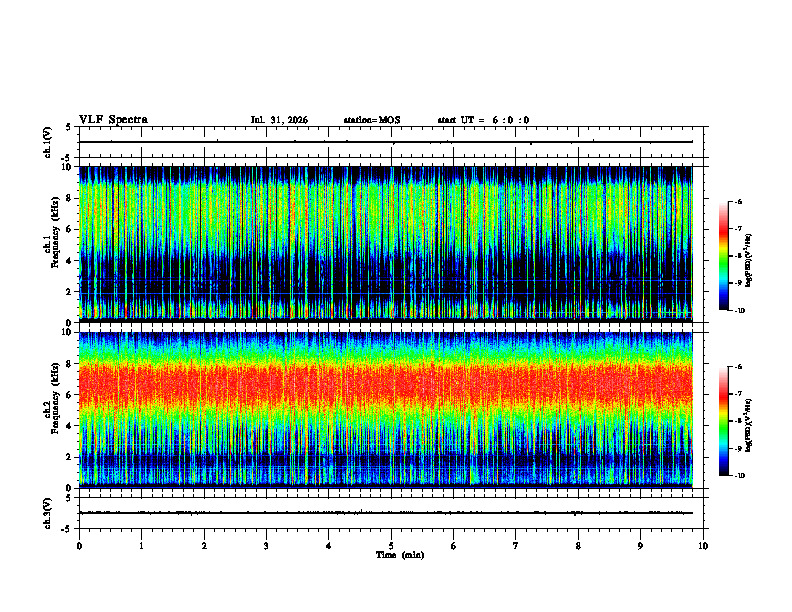This screenshot has height=612, width=792.
Task: Click the ch.2 spectrogram color scale bar
Action: coord(724,421)
